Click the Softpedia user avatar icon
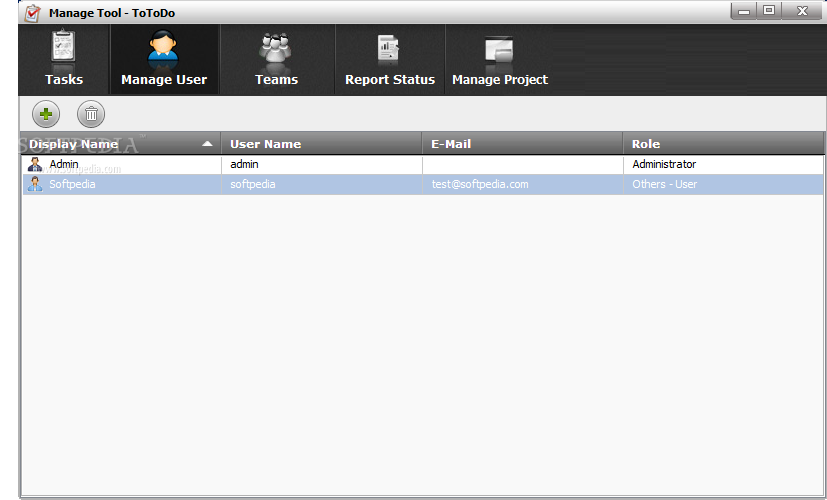The image size is (827, 500). click(x=35, y=184)
